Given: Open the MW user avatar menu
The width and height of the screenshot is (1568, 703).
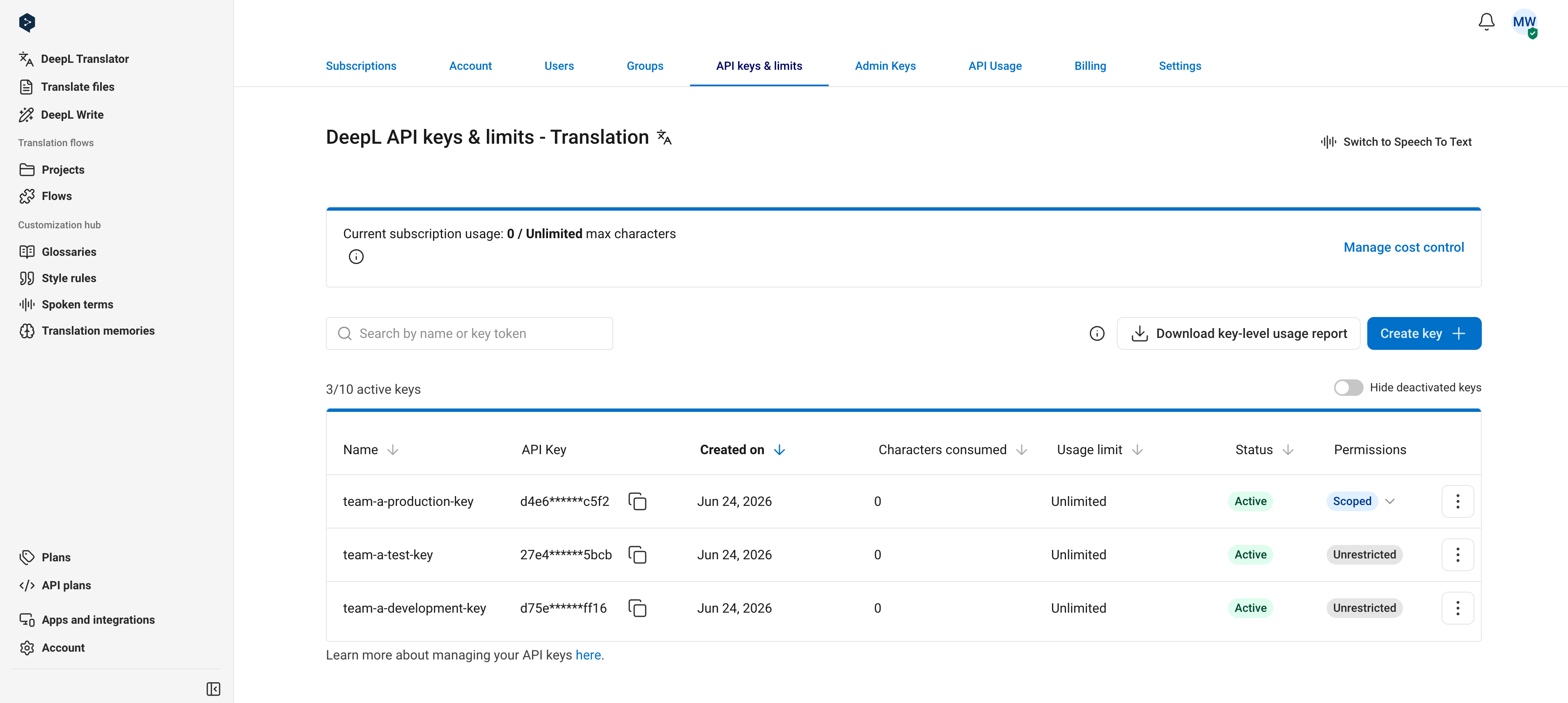Looking at the screenshot, I should pos(1524,23).
